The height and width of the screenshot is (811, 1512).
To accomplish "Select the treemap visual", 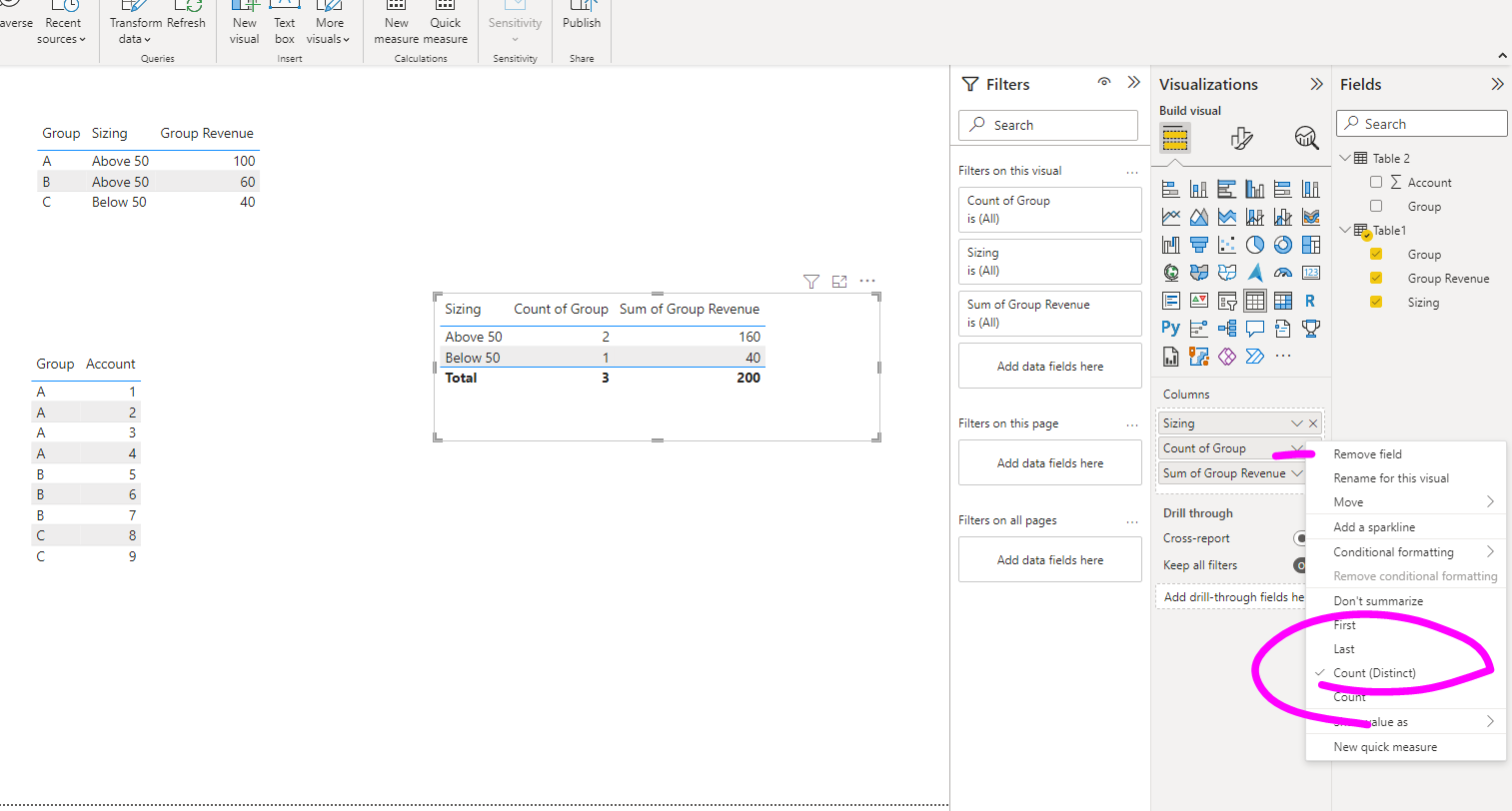I will 1311,245.
